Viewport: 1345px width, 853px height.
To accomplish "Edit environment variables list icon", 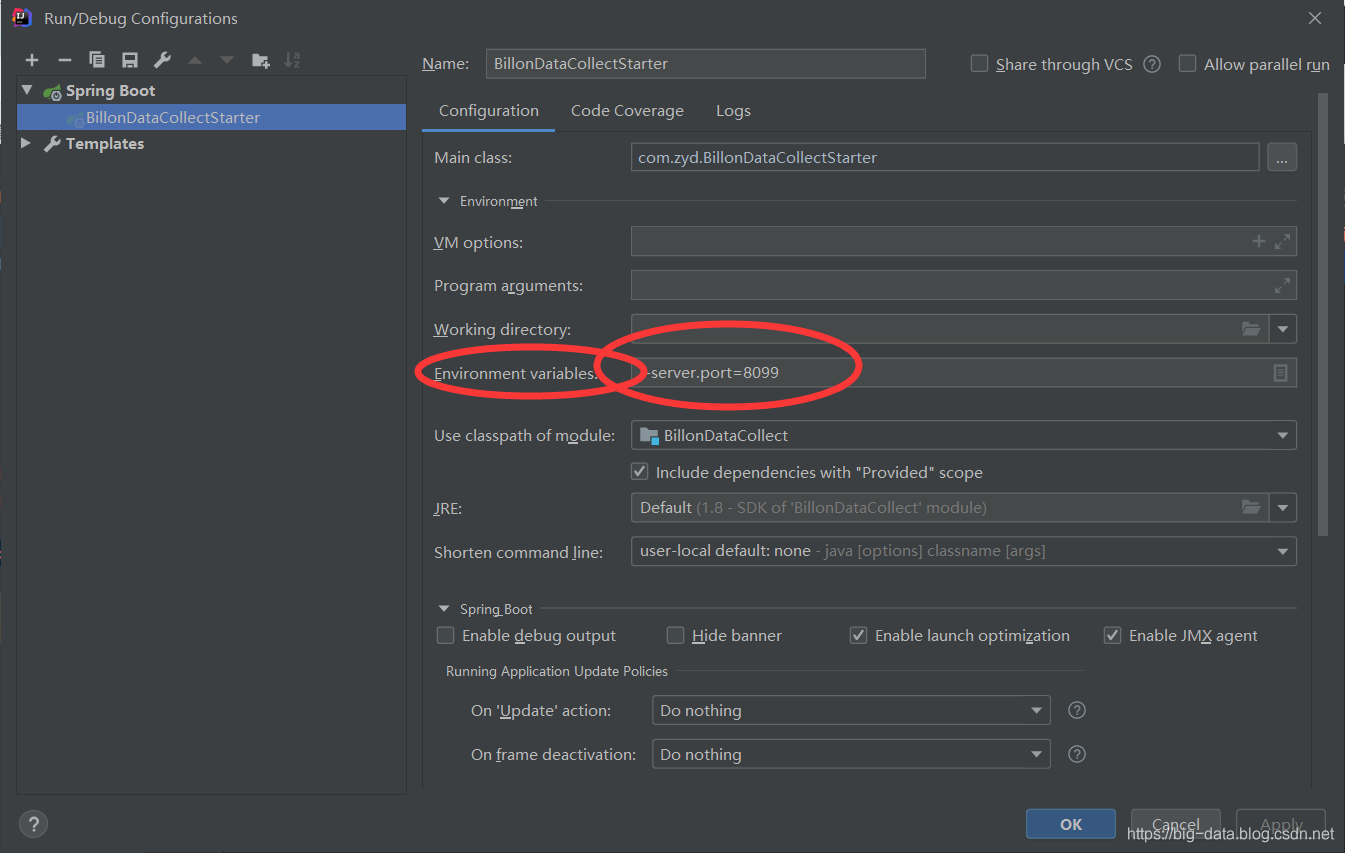I will 1281,373.
